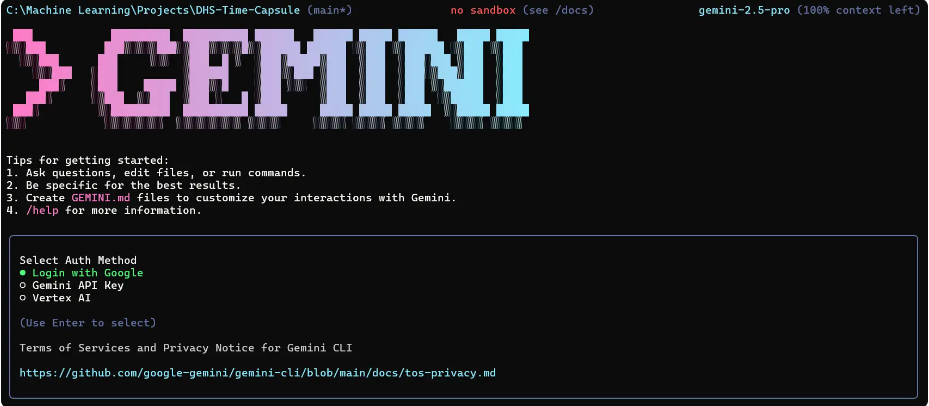Click the GEMINI.md file name in tips
The height and width of the screenshot is (406, 929).
pos(101,198)
